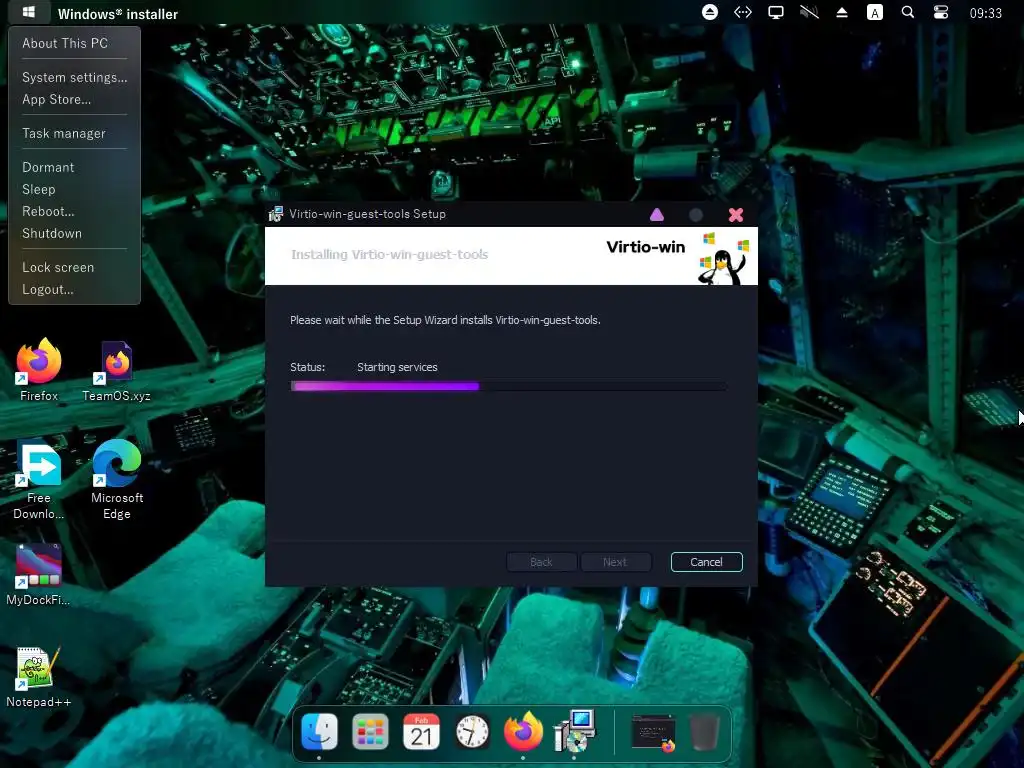Click the Starting services status text
This screenshot has width=1024, height=768.
click(x=397, y=367)
